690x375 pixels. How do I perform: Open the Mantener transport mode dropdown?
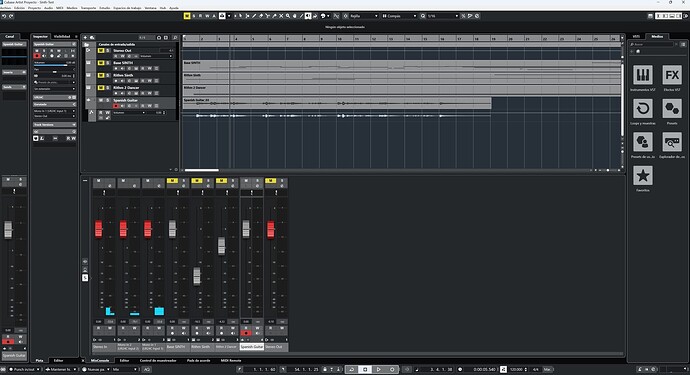coord(61,369)
